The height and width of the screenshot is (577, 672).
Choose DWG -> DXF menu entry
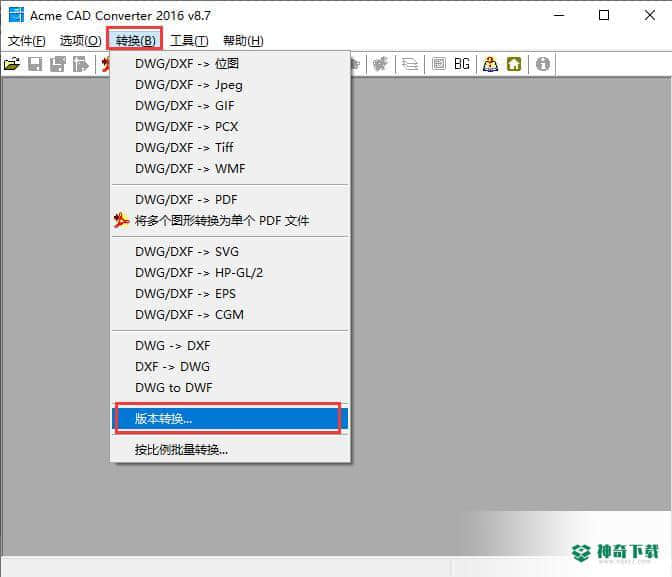pos(230,346)
